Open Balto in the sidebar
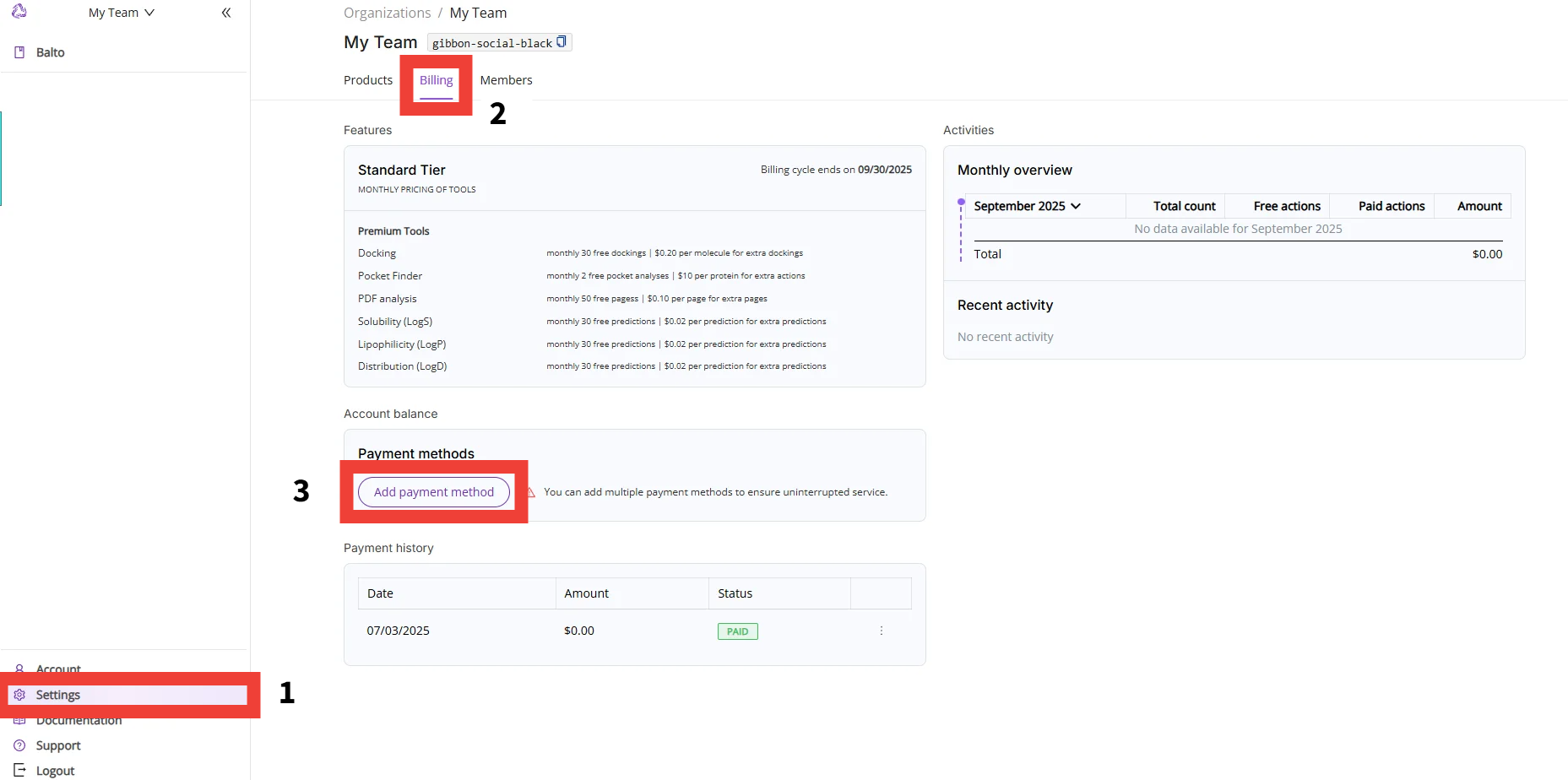The width and height of the screenshot is (1568, 780). click(51, 52)
